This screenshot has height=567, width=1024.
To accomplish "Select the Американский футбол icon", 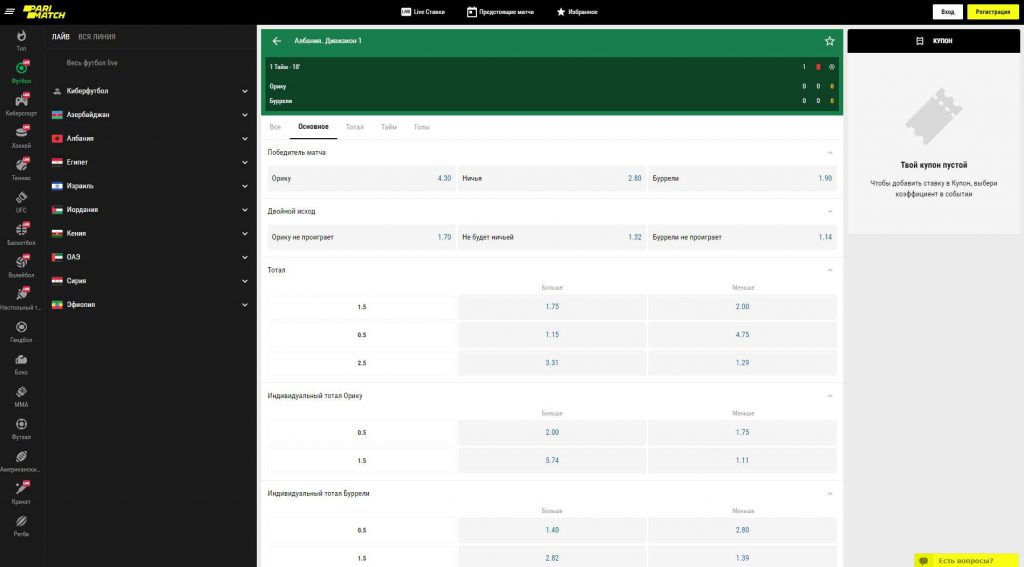I will click(21, 456).
